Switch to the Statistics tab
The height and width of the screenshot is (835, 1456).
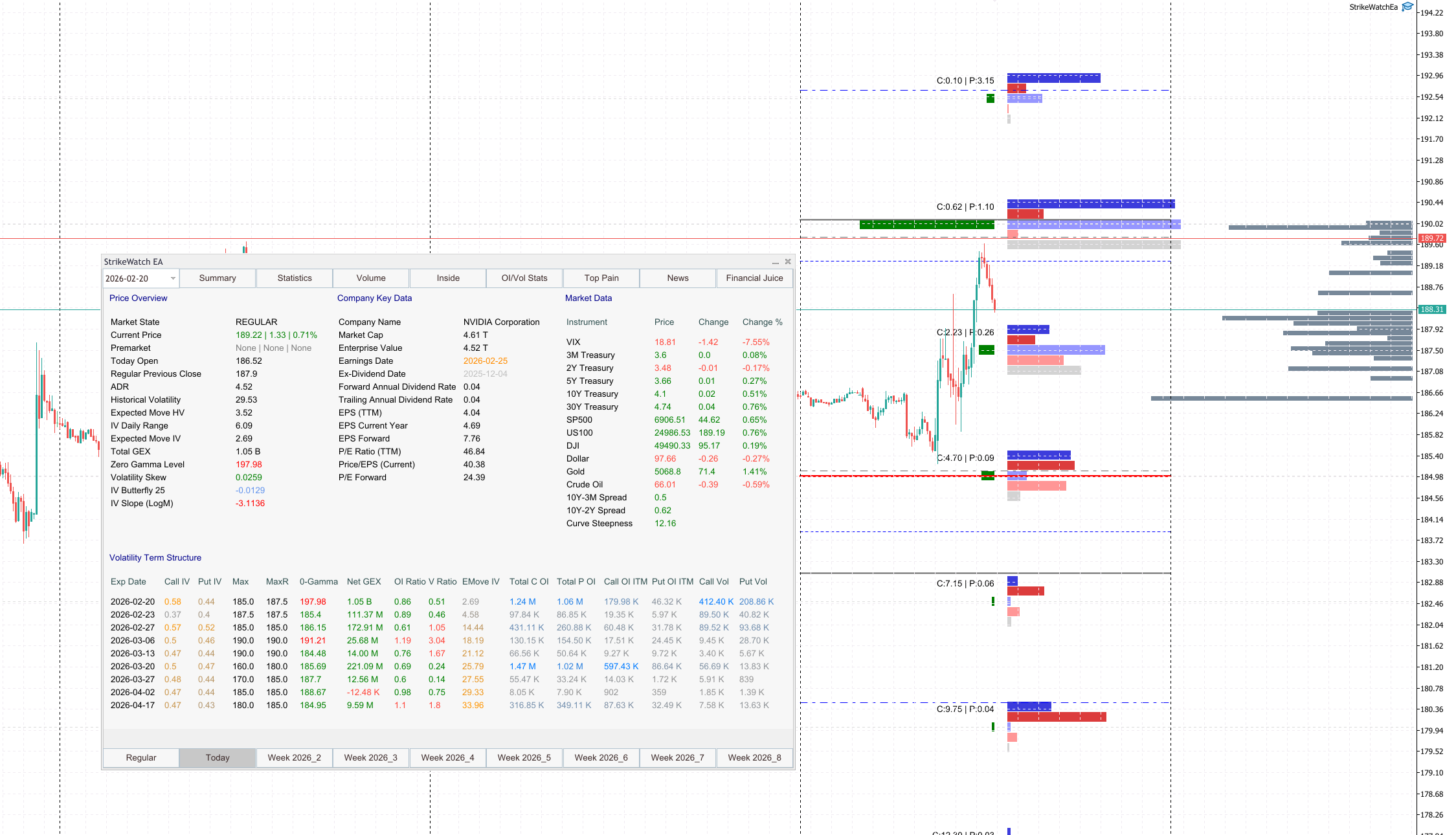(294, 278)
